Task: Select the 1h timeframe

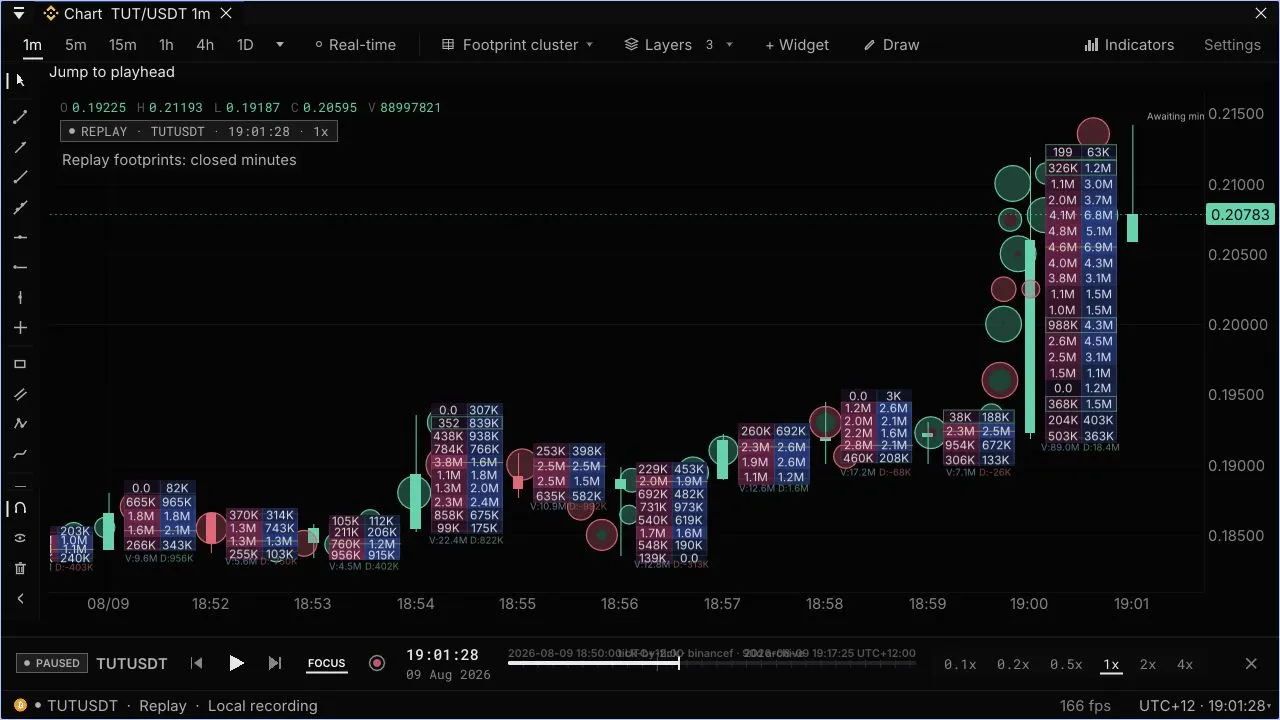Action: coord(166,45)
